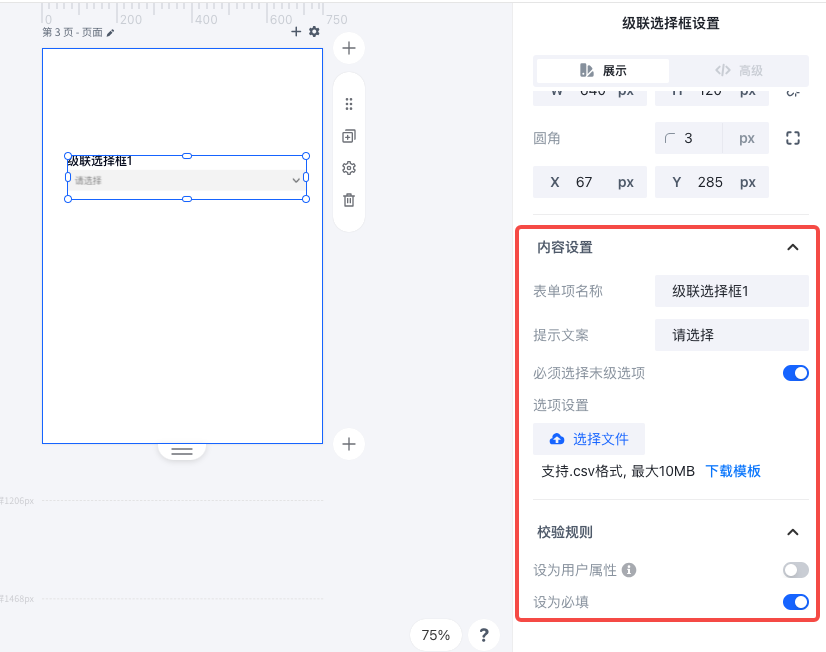
Task: Add a page with the plus button above the floating toolbar
Action: pos(349,48)
